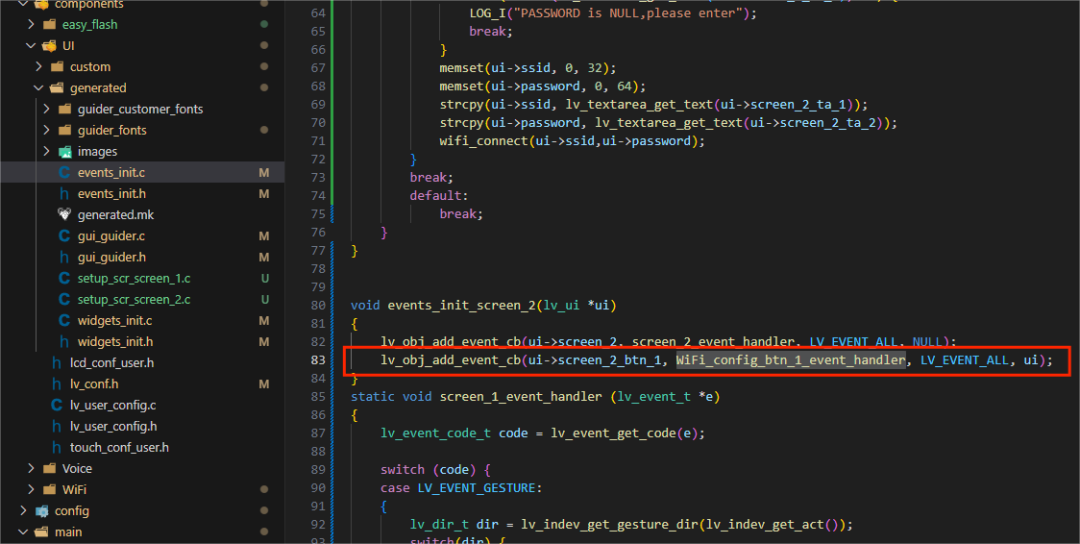Click the M status badge of events_init.c

(x=264, y=173)
